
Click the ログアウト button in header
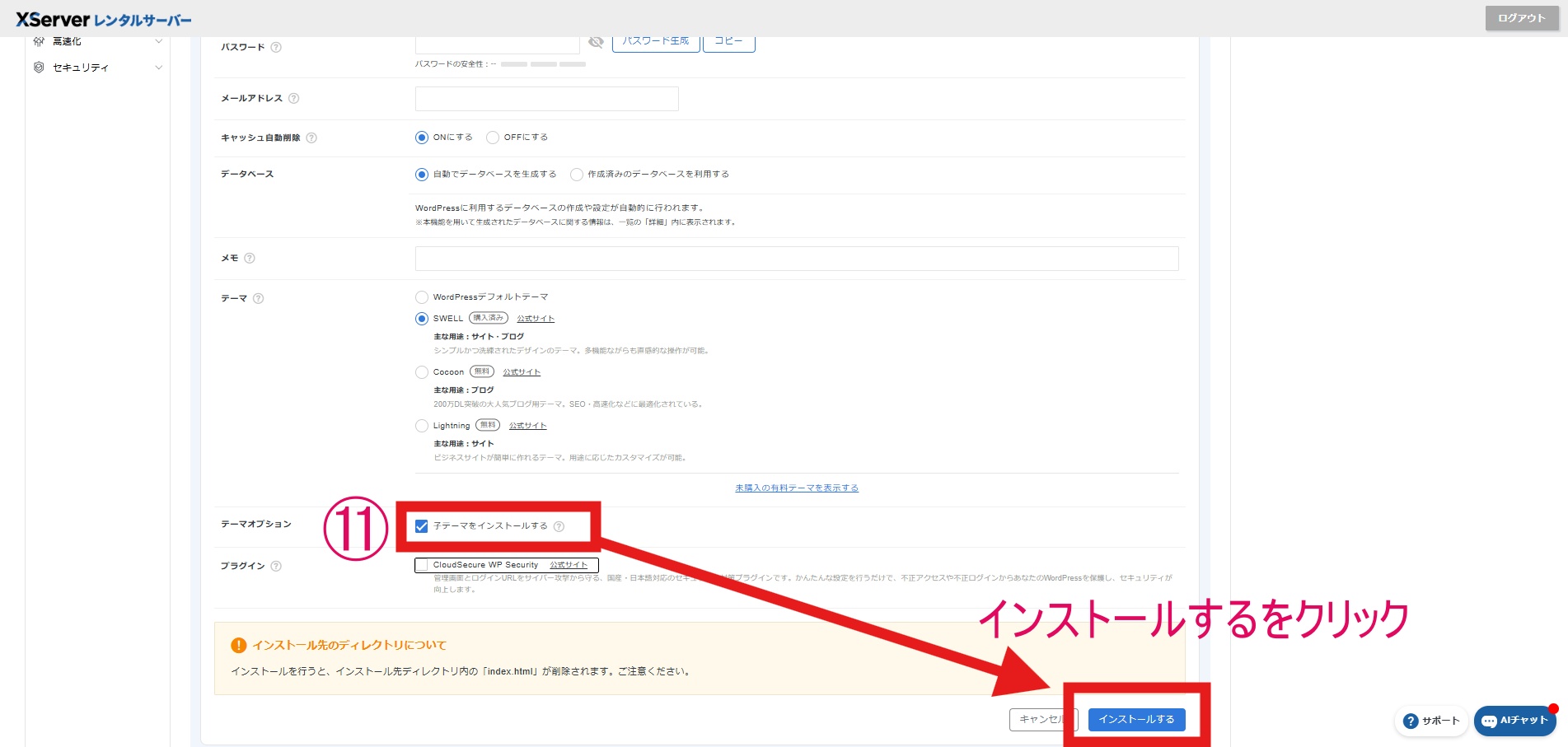pyautogui.click(x=1521, y=16)
